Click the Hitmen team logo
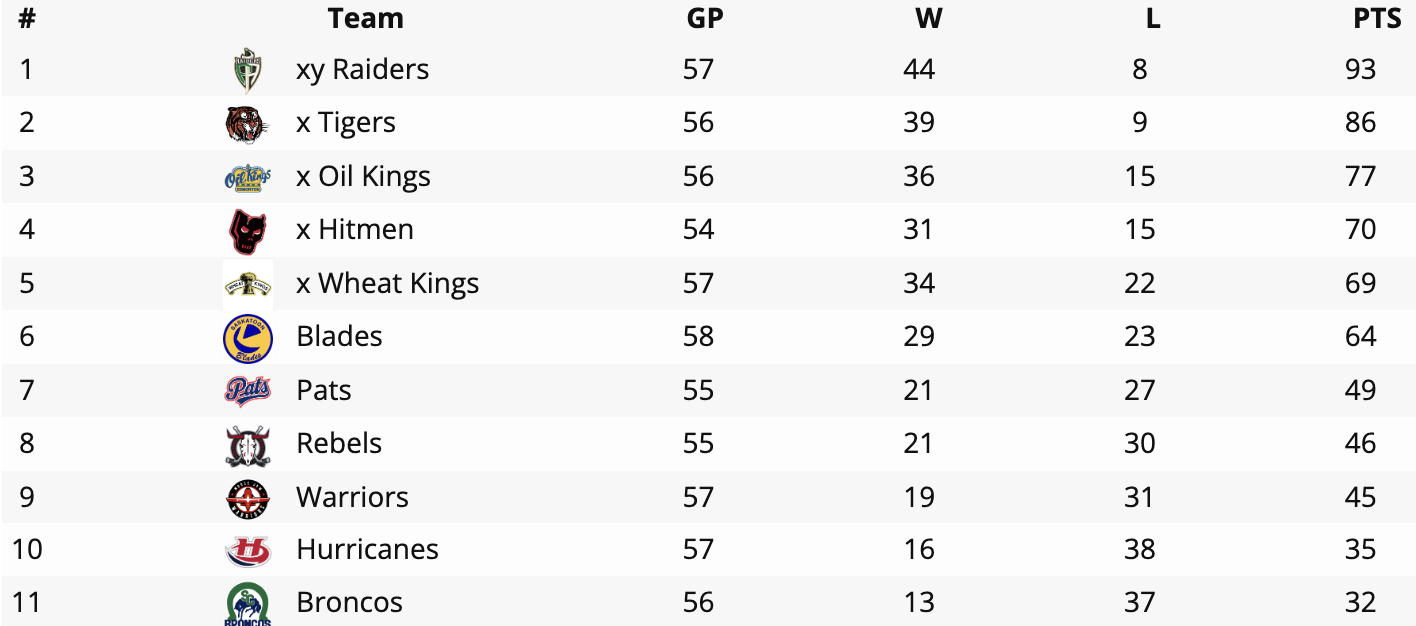 tap(247, 231)
